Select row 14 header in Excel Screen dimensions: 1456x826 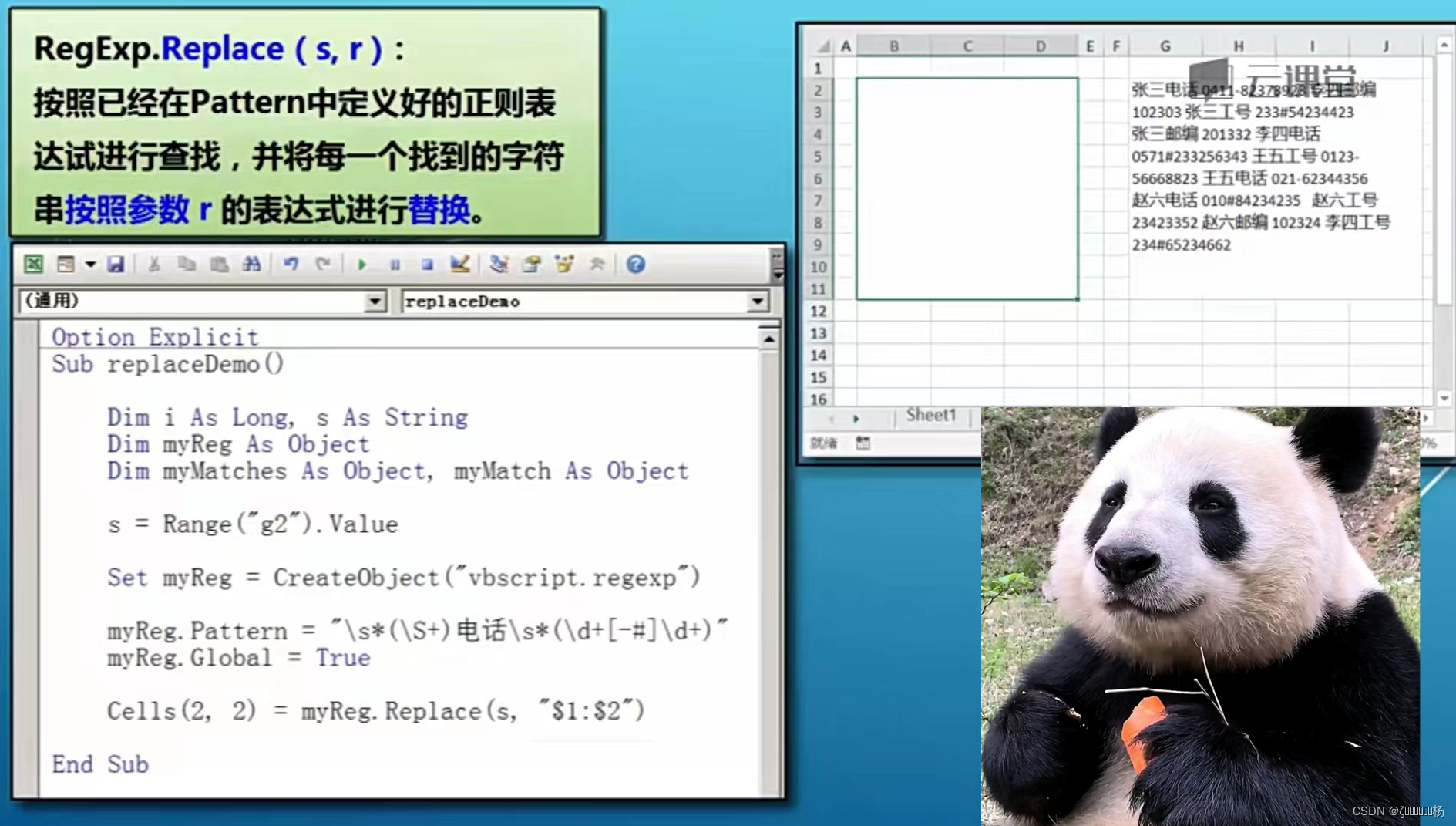tap(819, 356)
